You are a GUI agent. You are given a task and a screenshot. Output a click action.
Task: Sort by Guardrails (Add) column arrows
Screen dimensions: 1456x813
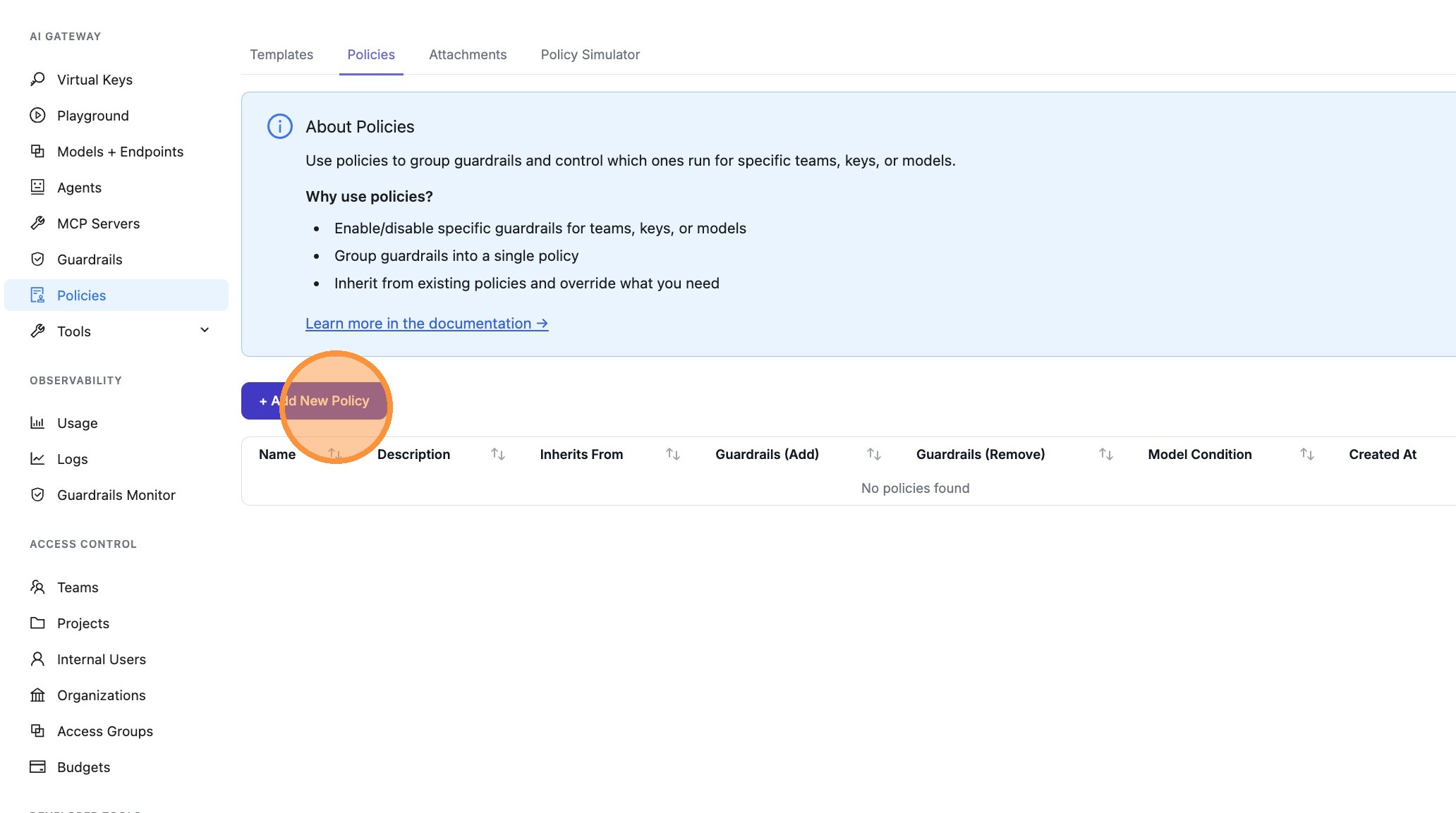point(873,454)
